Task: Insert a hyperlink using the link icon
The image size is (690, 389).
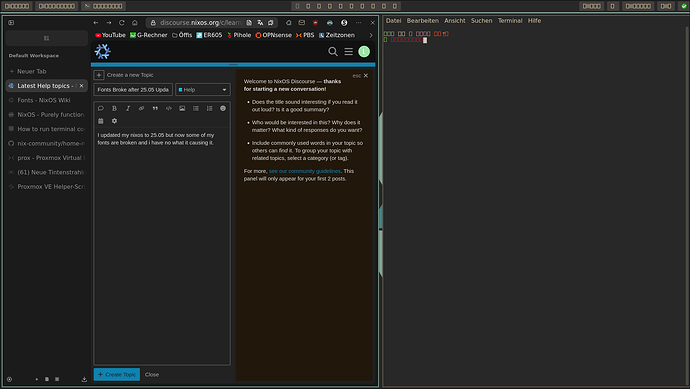Action: click(141, 108)
